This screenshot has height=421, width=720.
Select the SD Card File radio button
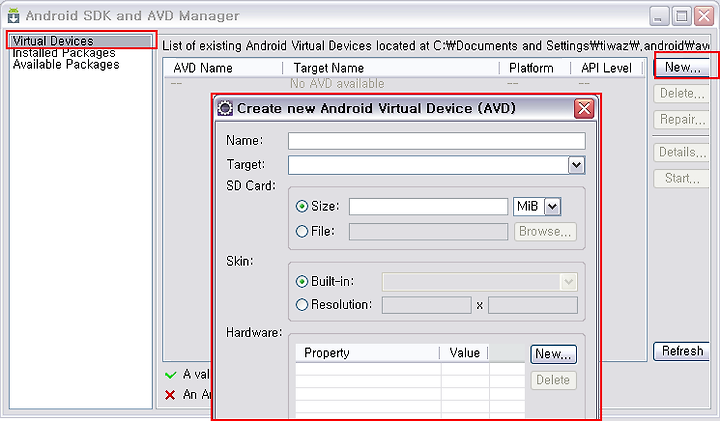(x=302, y=231)
